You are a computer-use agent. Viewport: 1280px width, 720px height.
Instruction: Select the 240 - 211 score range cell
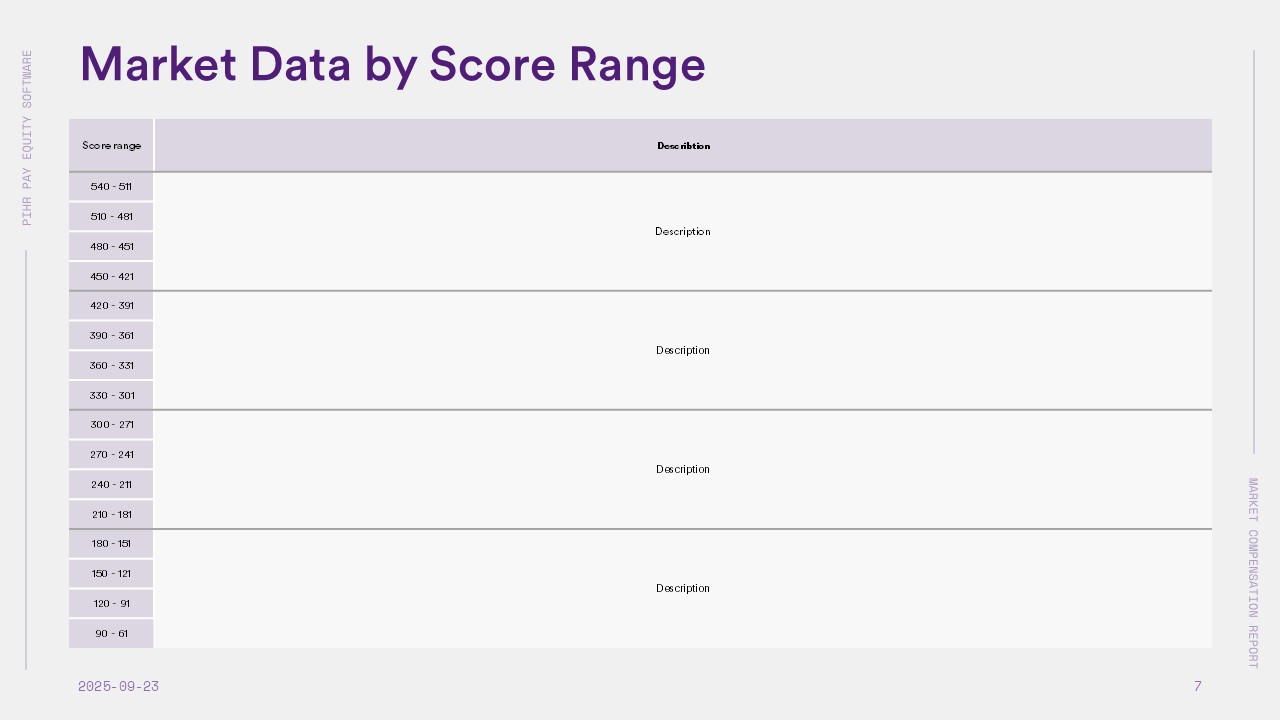[x=111, y=485]
